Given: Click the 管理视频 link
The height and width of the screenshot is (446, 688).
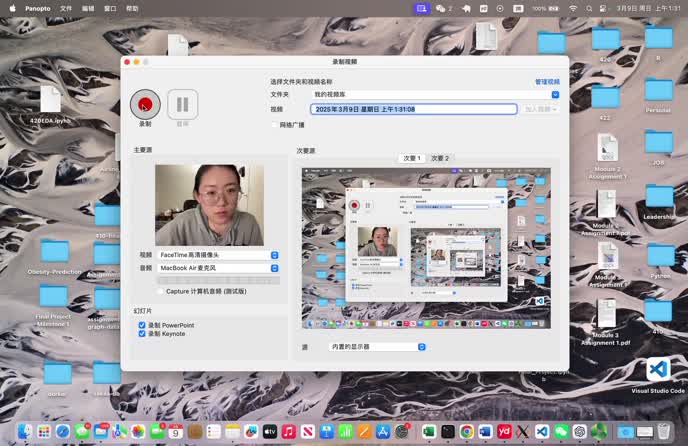Looking at the screenshot, I should pyautogui.click(x=547, y=81).
